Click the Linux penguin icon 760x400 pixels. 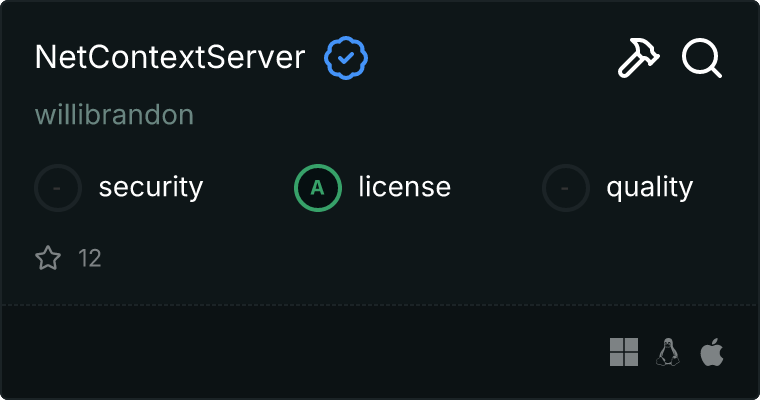click(x=668, y=352)
